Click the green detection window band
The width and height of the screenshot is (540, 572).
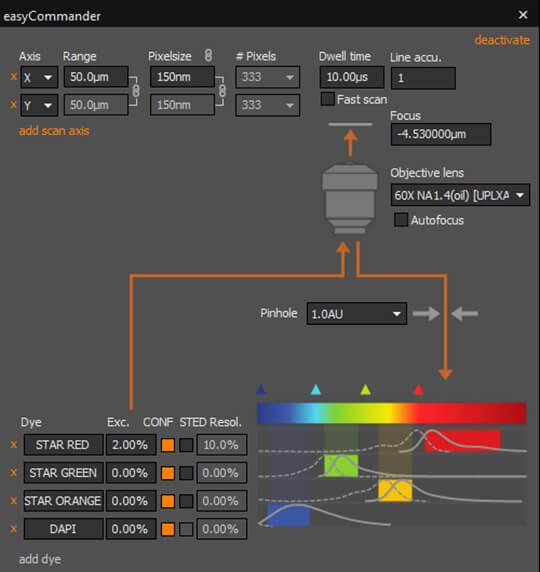coord(341,465)
